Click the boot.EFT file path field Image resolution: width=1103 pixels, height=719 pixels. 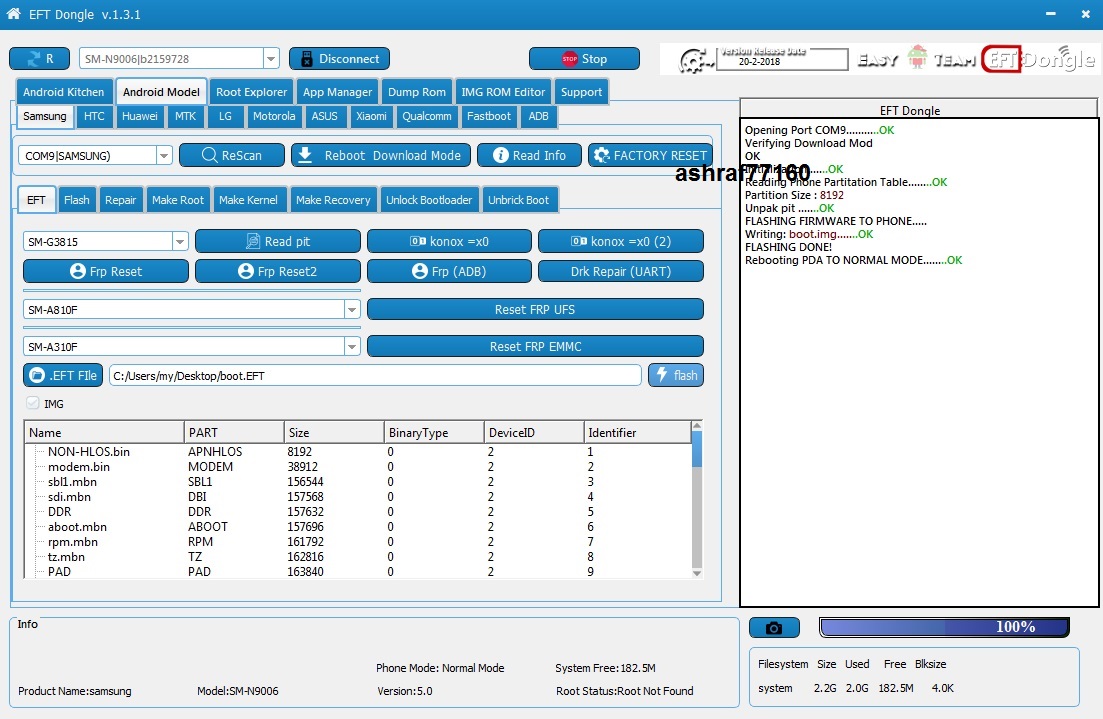click(375, 376)
